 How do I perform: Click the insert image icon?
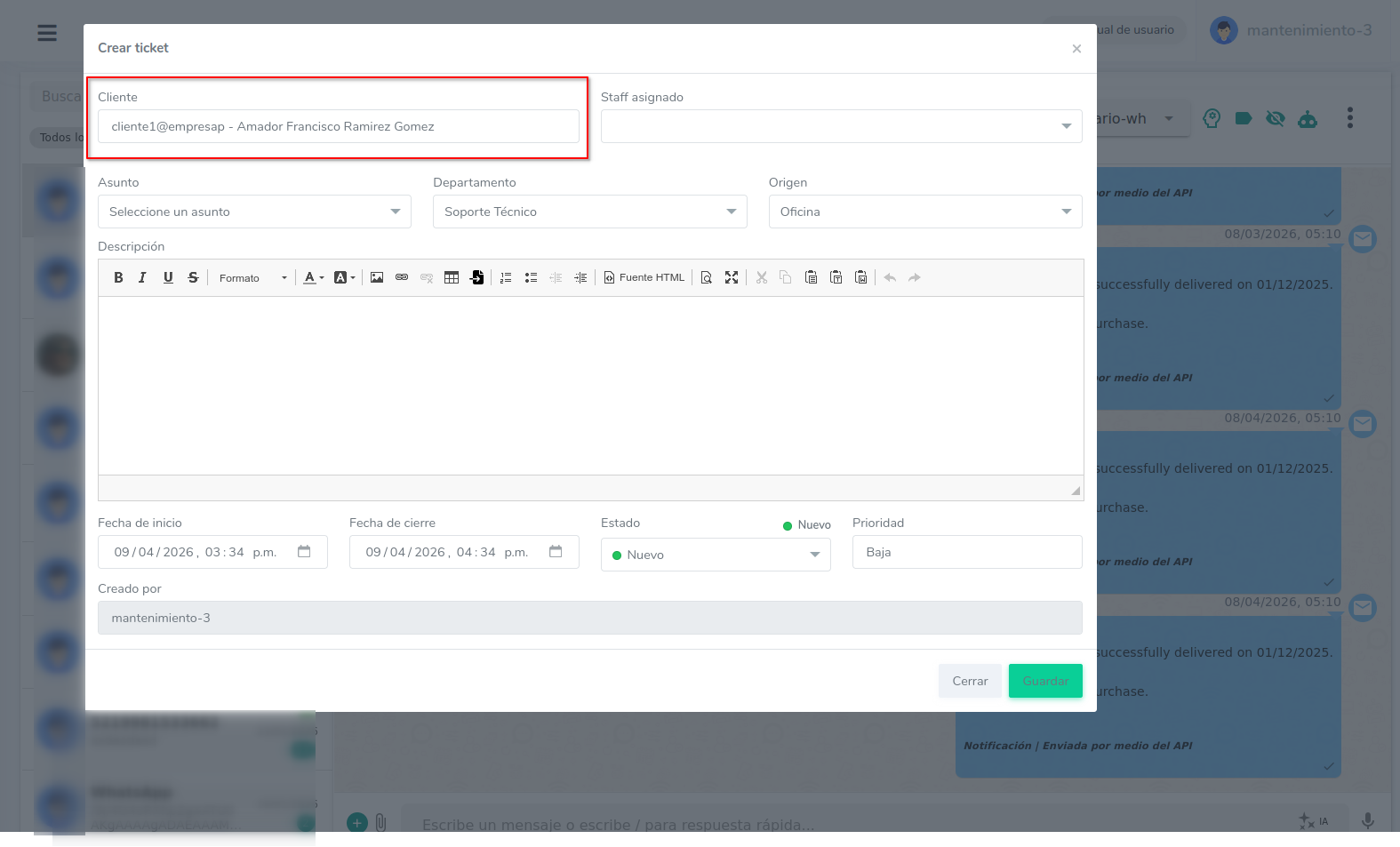(x=377, y=277)
